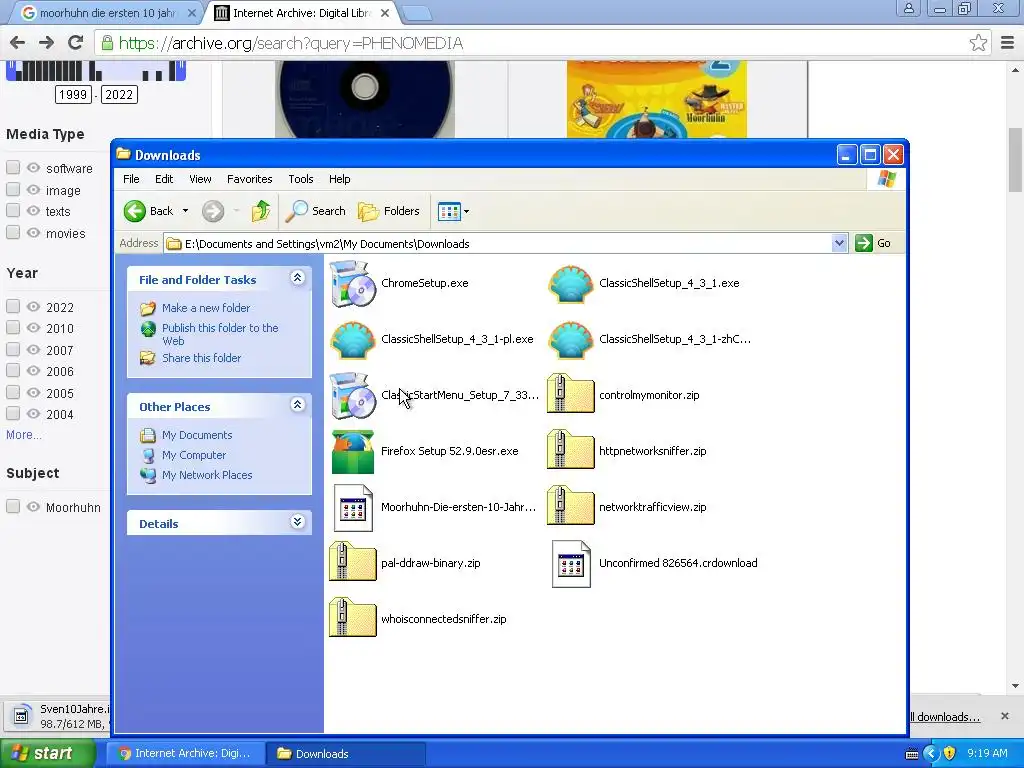Click the security shield tray icon
This screenshot has height=768, width=1024.
(x=949, y=753)
